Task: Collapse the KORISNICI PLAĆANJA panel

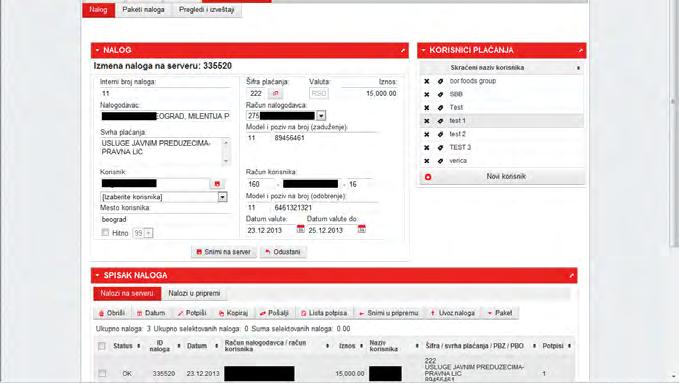Action: coord(581,50)
